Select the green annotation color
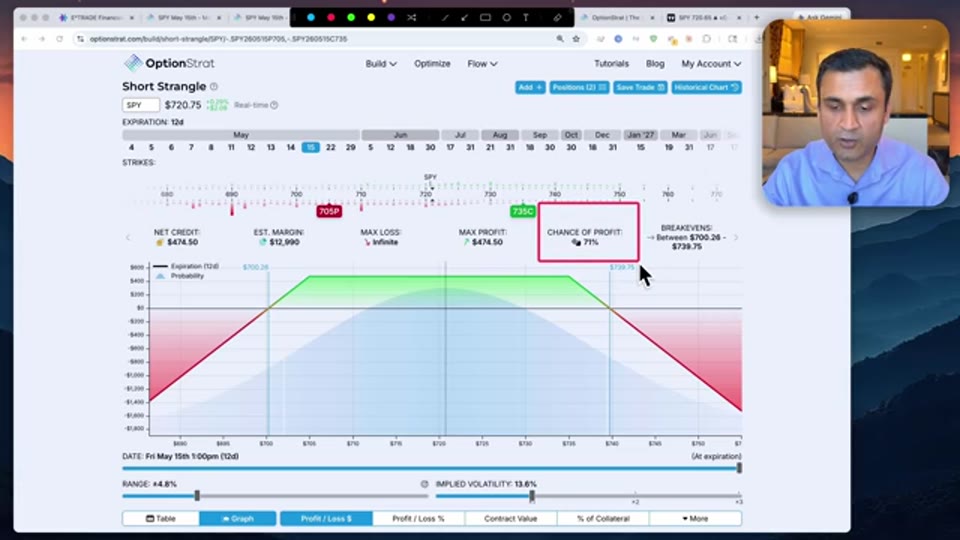This screenshot has height=540, width=960. (x=351, y=18)
